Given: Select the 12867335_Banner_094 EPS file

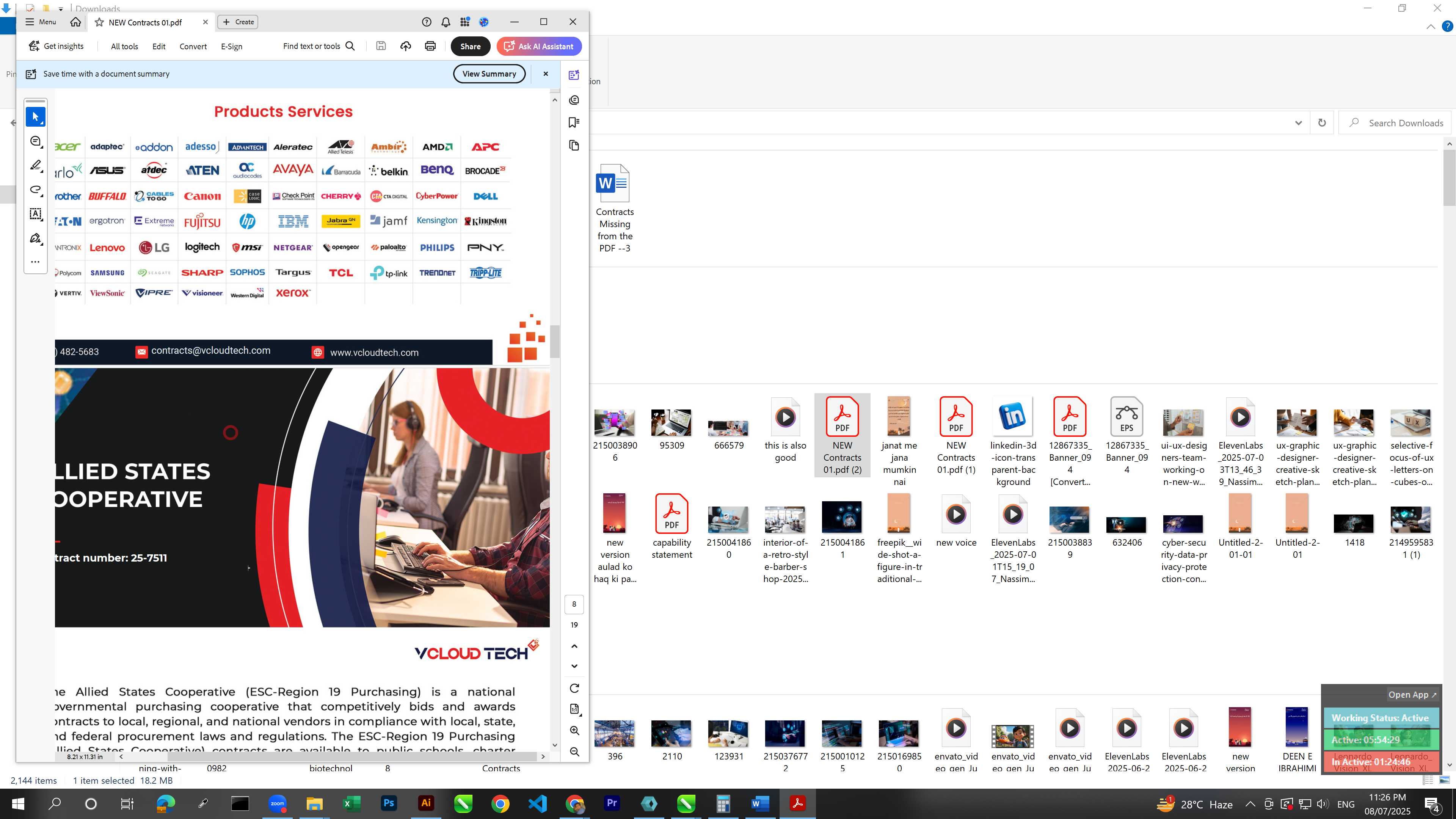Looking at the screenshot, I should (1127, 435).
